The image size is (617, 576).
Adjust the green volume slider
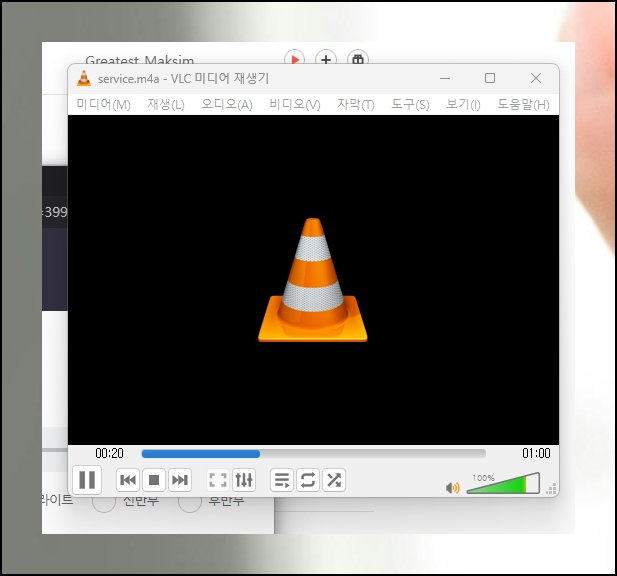click(x=503, y=484)
